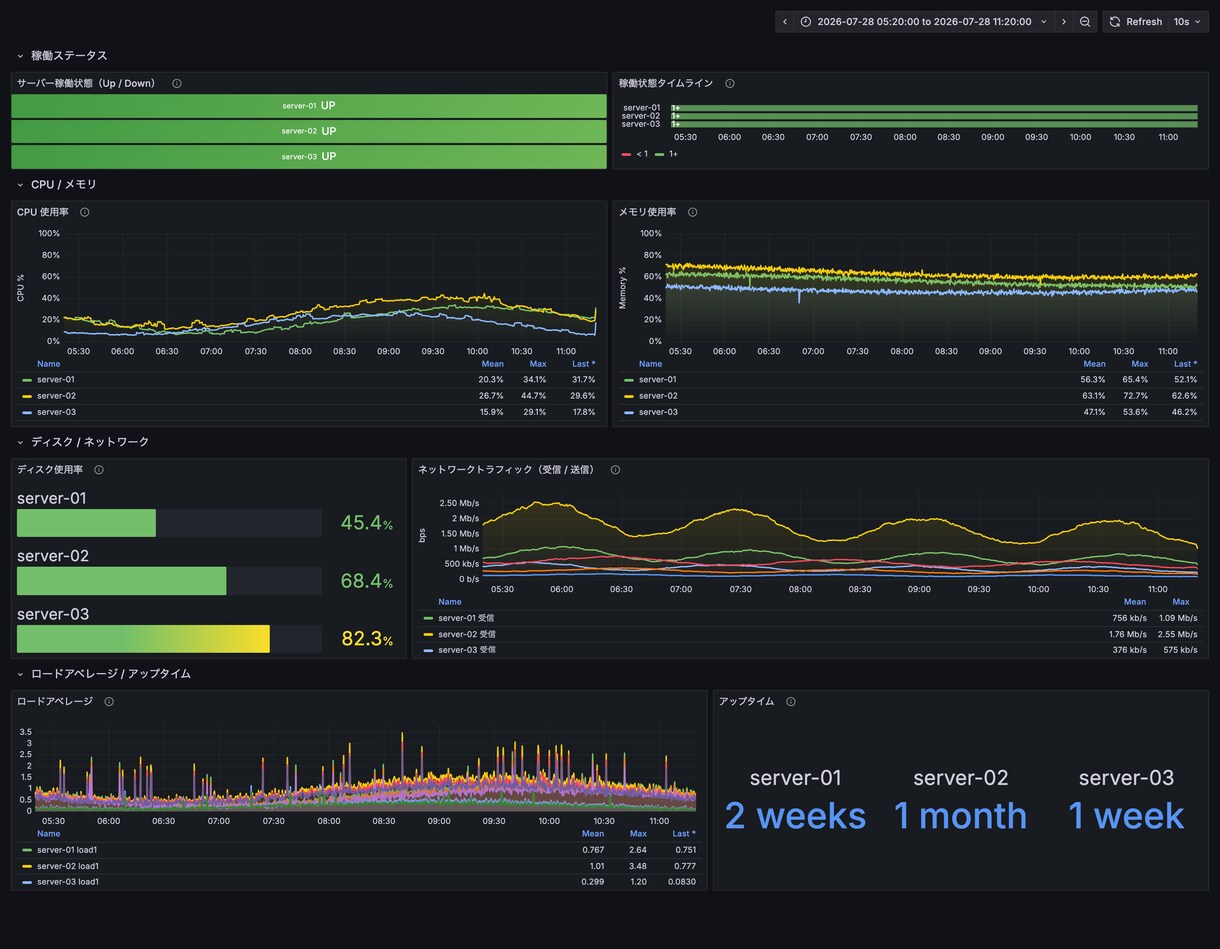Click server-02 disk usage bar gauge
This screenshot has height=949, width=1220.
click(169, 581)
